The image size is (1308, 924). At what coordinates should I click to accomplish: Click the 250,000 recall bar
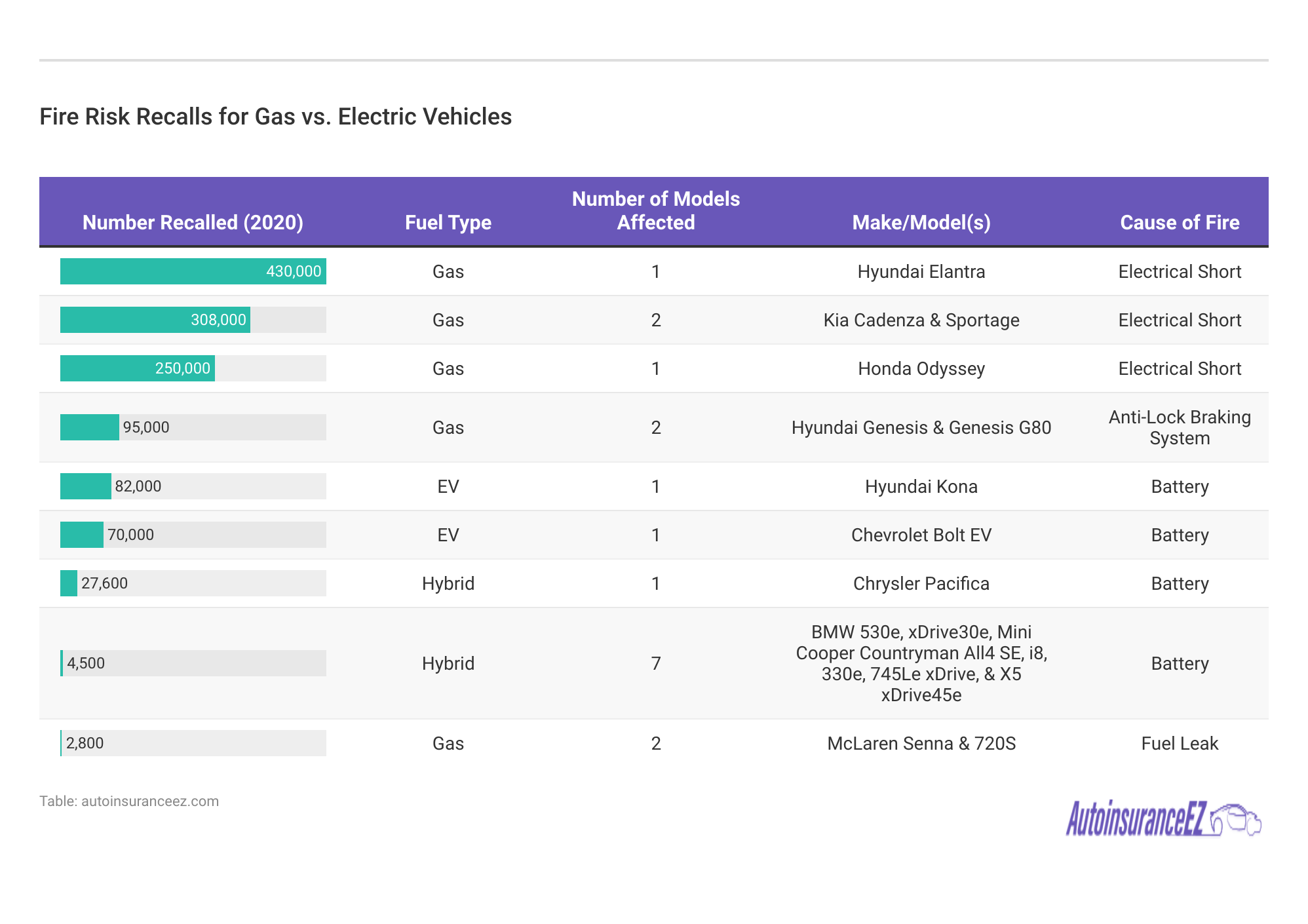[x=137, y=368]
